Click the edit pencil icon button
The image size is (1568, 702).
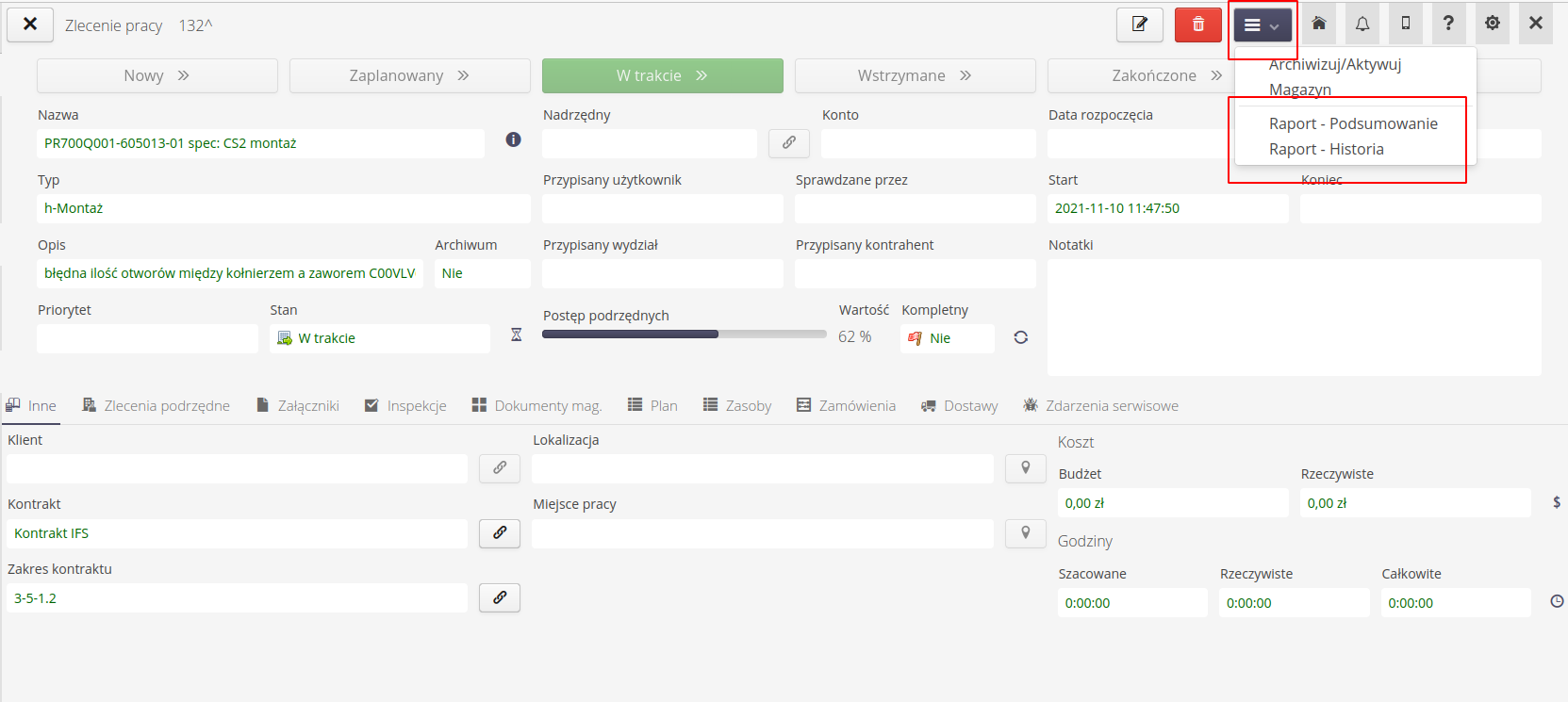pos(1139,24)
